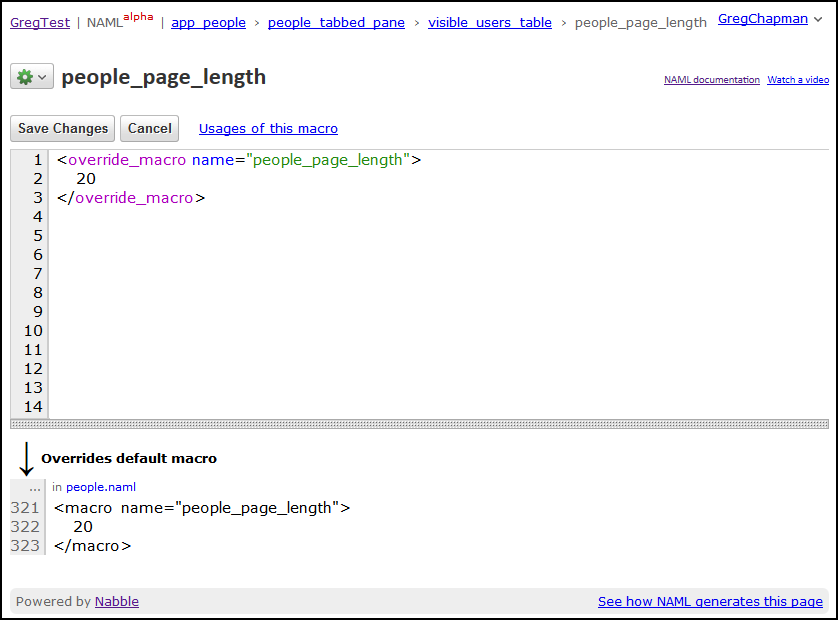Click the closing override_macro tag line

click(x=131, y=198)
